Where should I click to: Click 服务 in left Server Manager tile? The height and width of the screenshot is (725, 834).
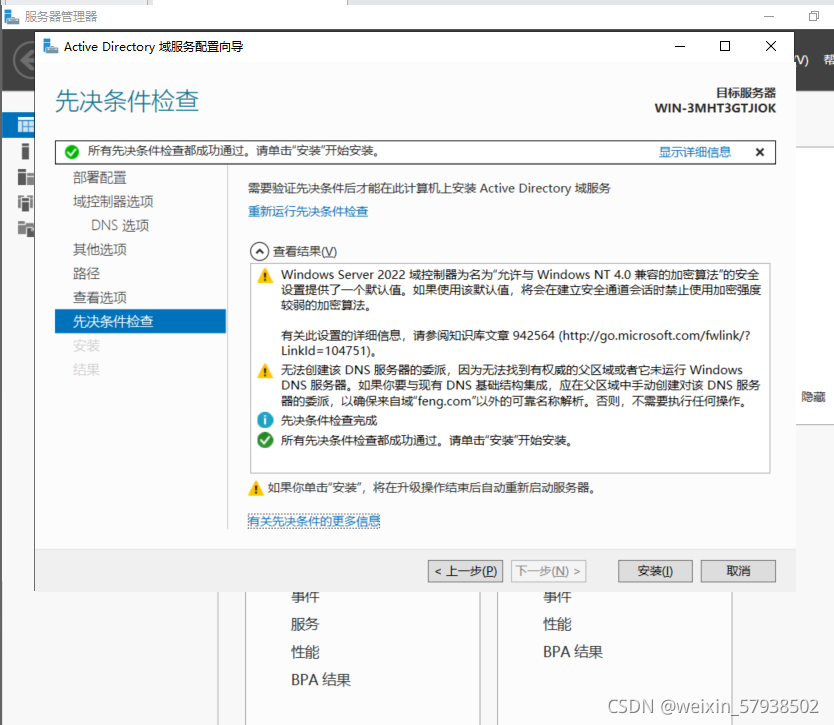point(305,624)
